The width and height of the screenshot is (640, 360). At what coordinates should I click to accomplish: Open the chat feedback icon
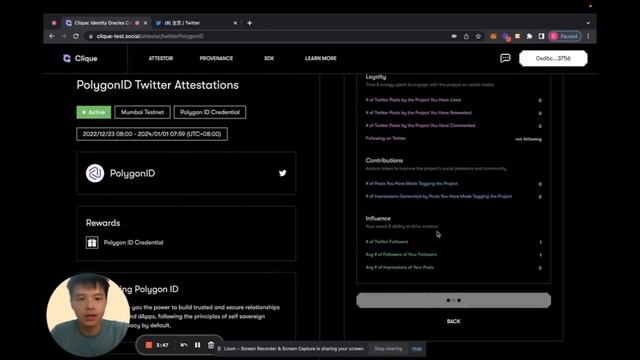pos(505,58)
